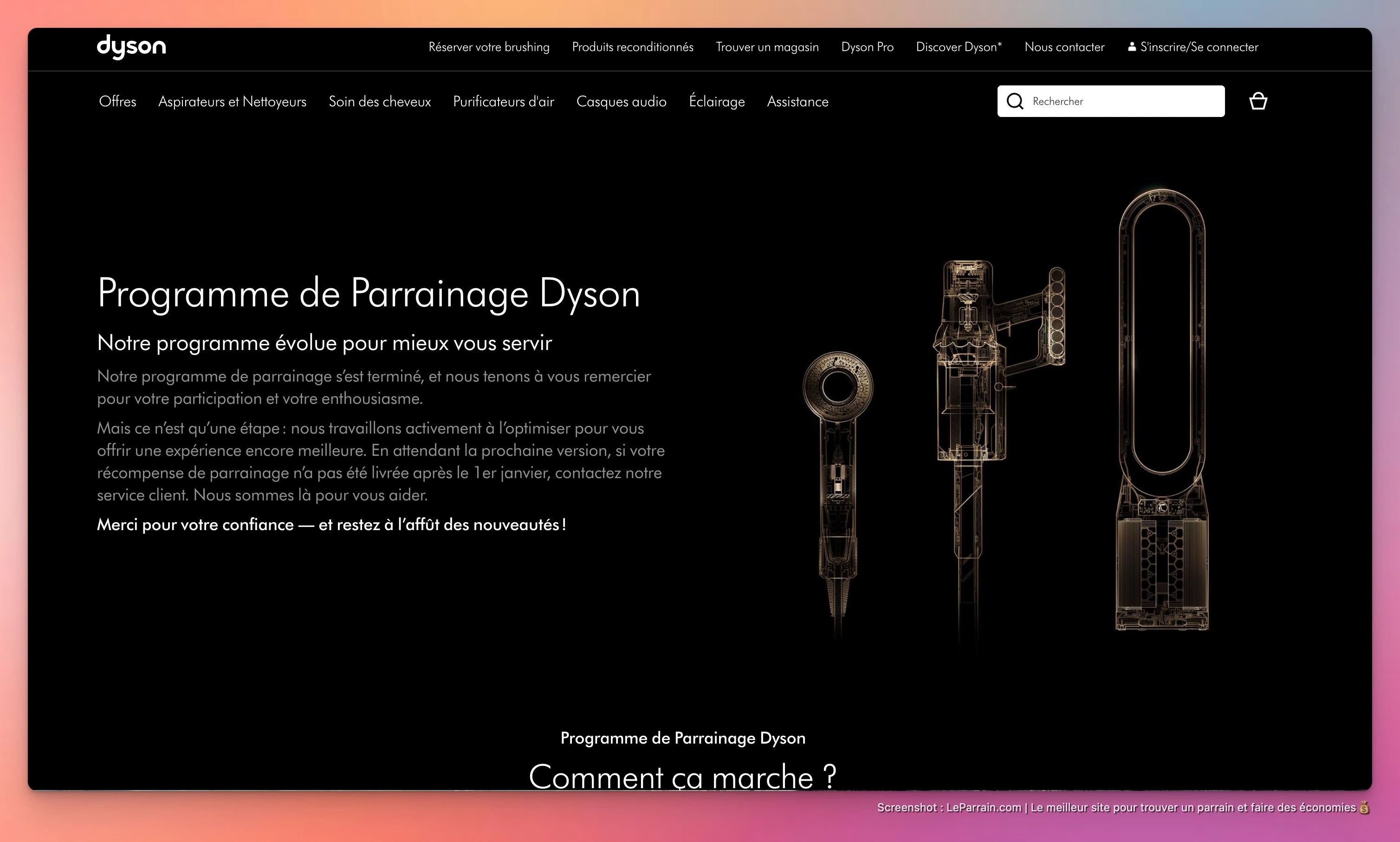Open Produits reconditionnés
The width and height of the screenshot is (1400, 842).
click(633, 47)
